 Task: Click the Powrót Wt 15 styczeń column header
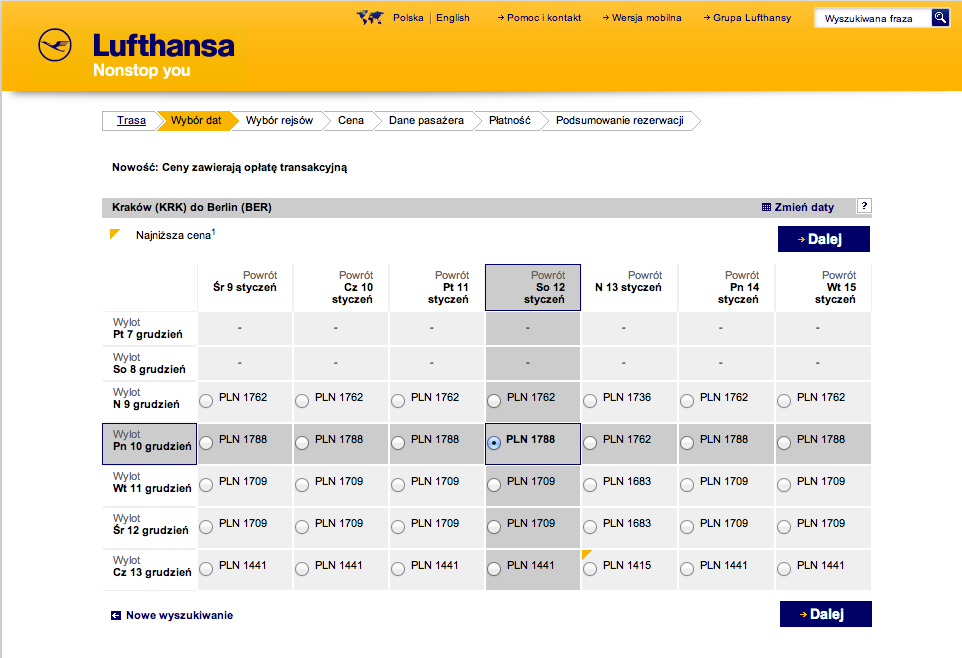pyautogui.click(x=823, y=287)
